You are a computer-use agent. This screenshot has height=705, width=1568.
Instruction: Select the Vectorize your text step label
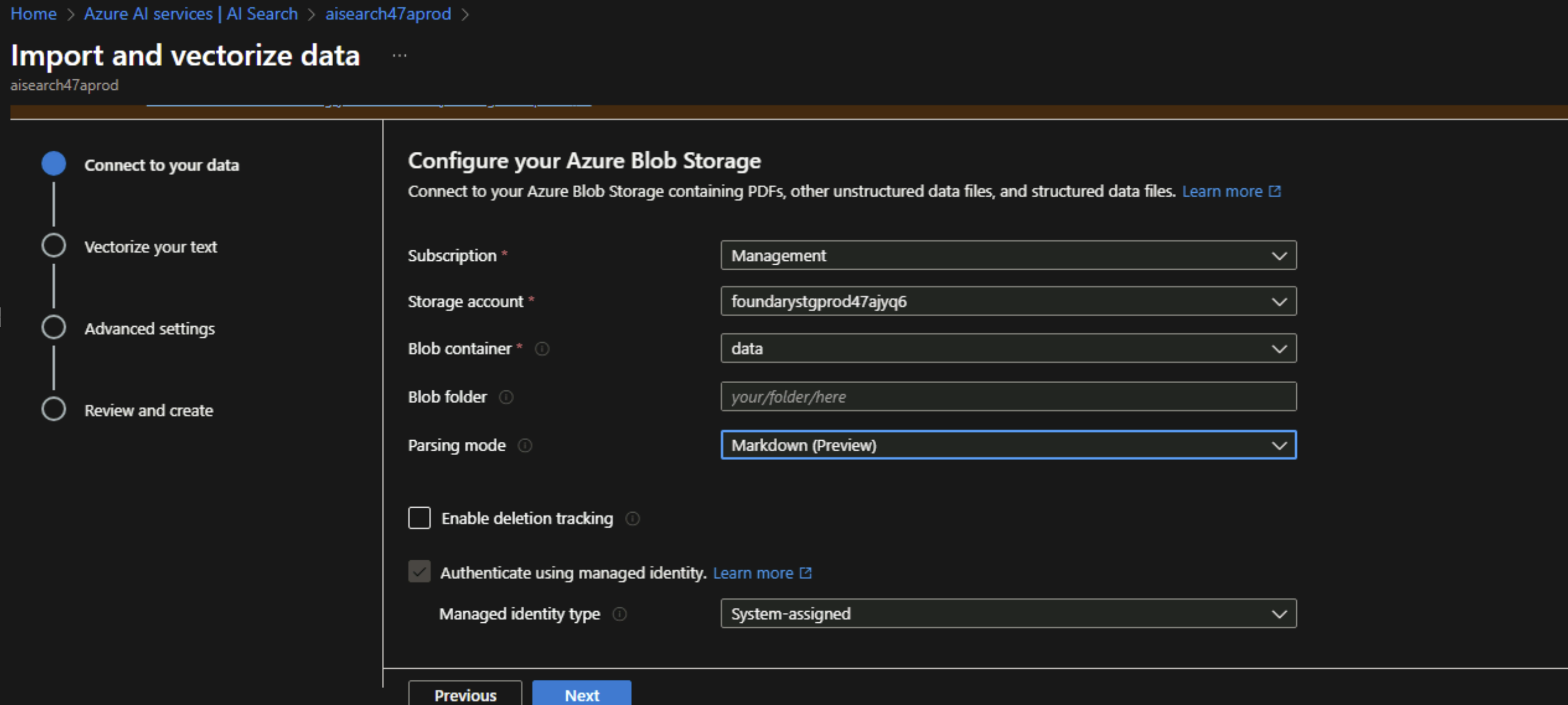click(150, 246)
